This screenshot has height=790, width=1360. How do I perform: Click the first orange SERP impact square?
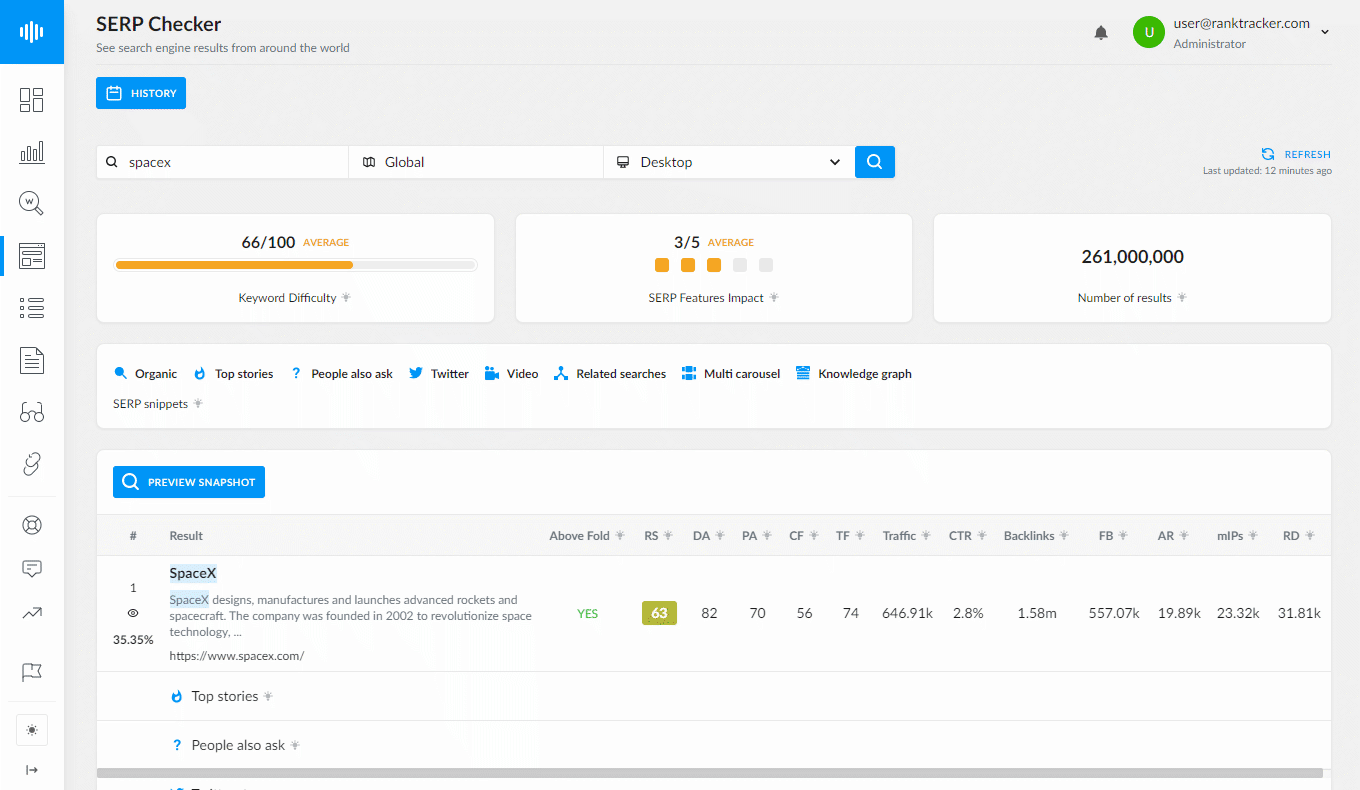[662, 265]
